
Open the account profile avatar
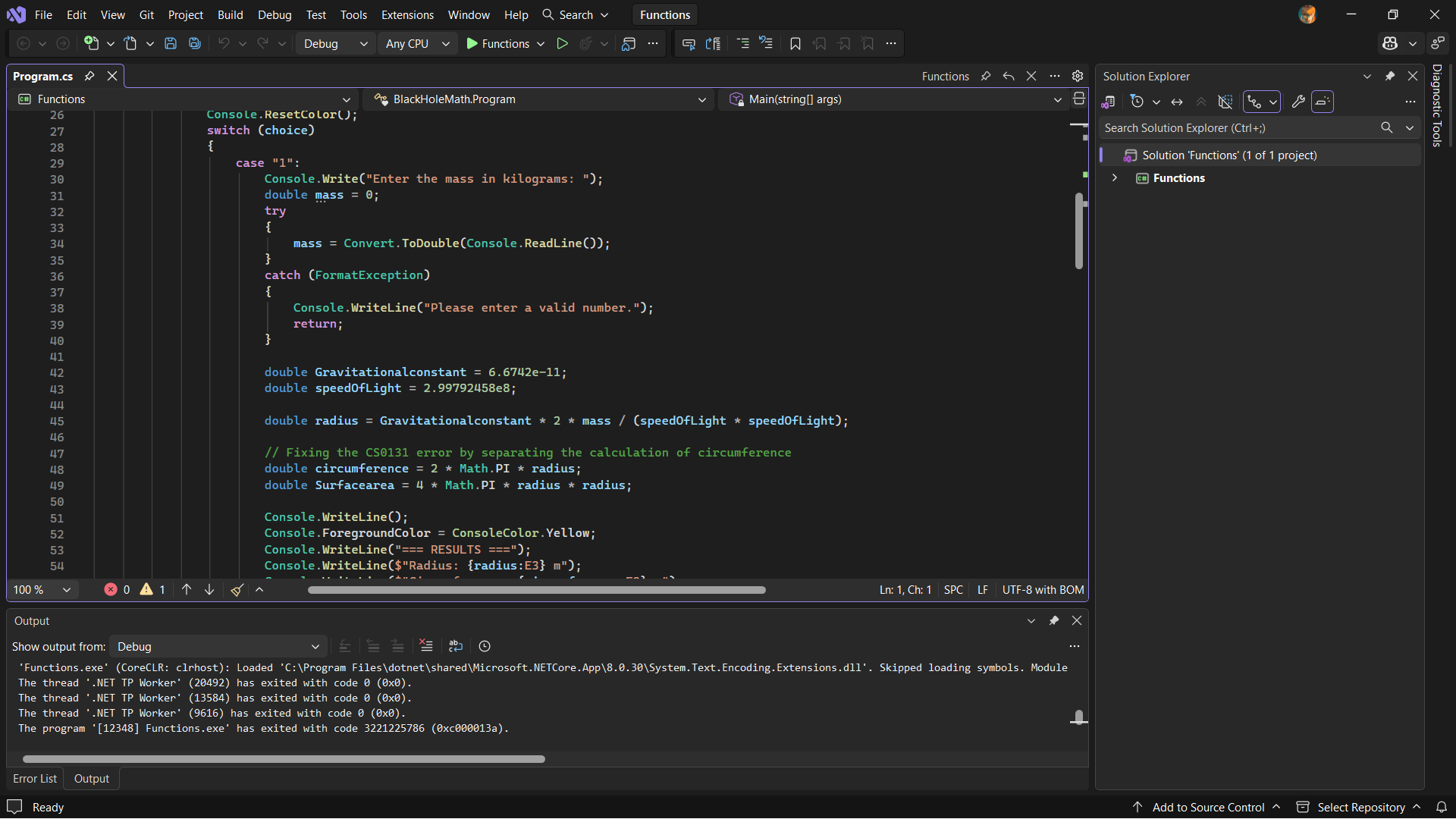(1307, 14)
